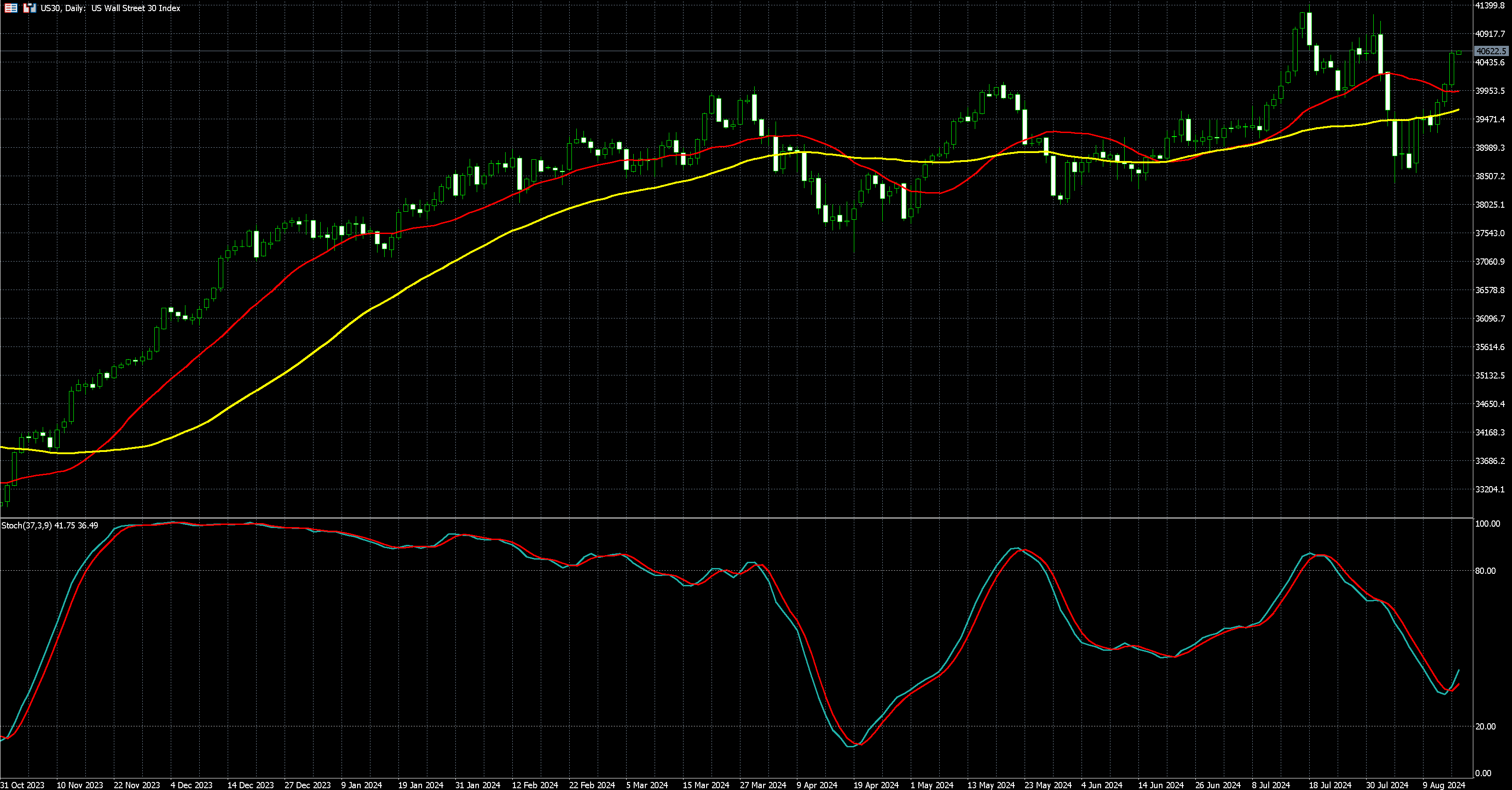The height and width of the screenshot is (790, 1512).
Task: Click the 9 Apr 2024 date label
Action: (x=816, y=785)
